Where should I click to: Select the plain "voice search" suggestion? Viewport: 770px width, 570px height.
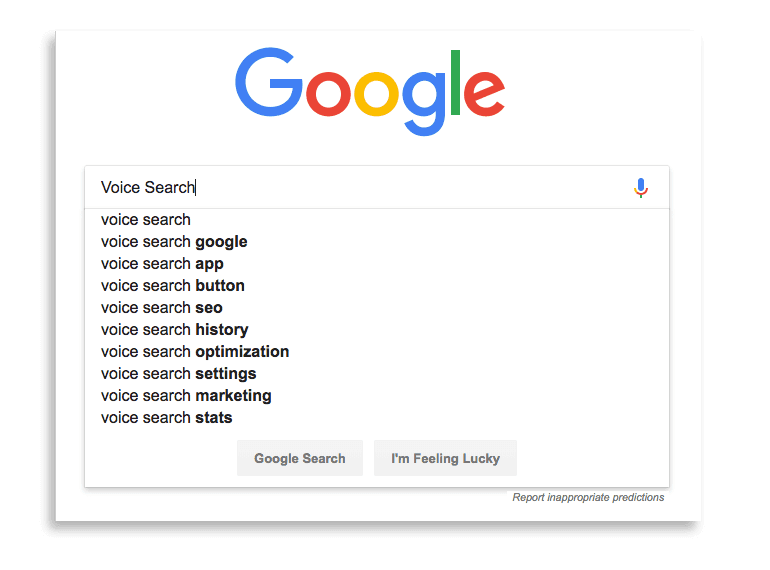tap(146, 220)
